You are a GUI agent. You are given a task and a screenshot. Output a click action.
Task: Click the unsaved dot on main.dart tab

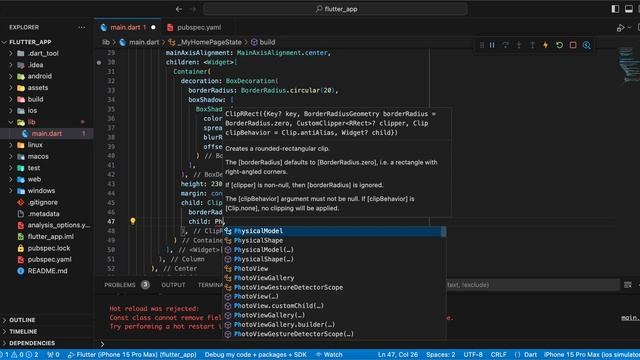153,27
